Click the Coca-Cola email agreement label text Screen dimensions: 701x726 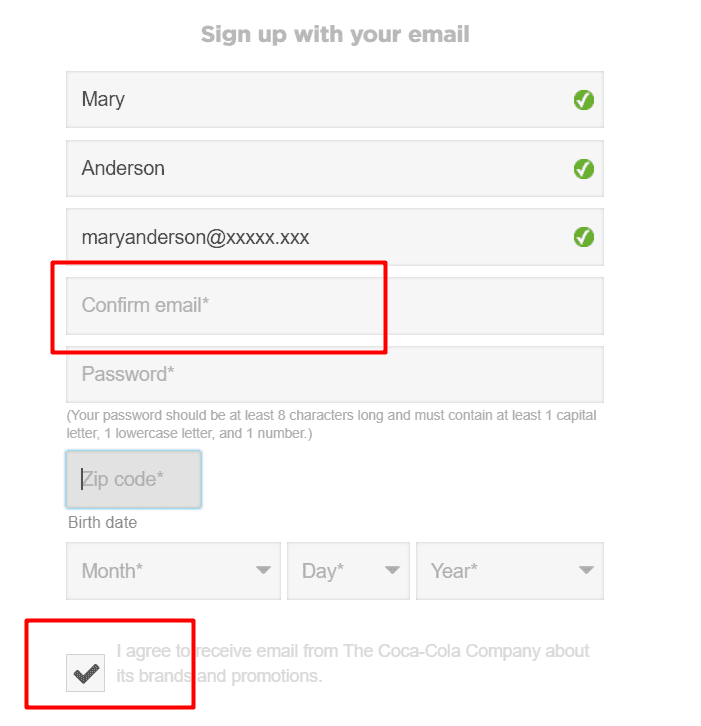click(353, 663)
